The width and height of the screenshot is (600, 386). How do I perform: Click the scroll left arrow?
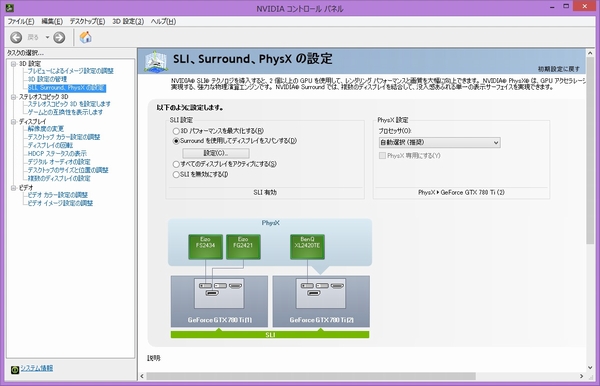coord(142,376)
